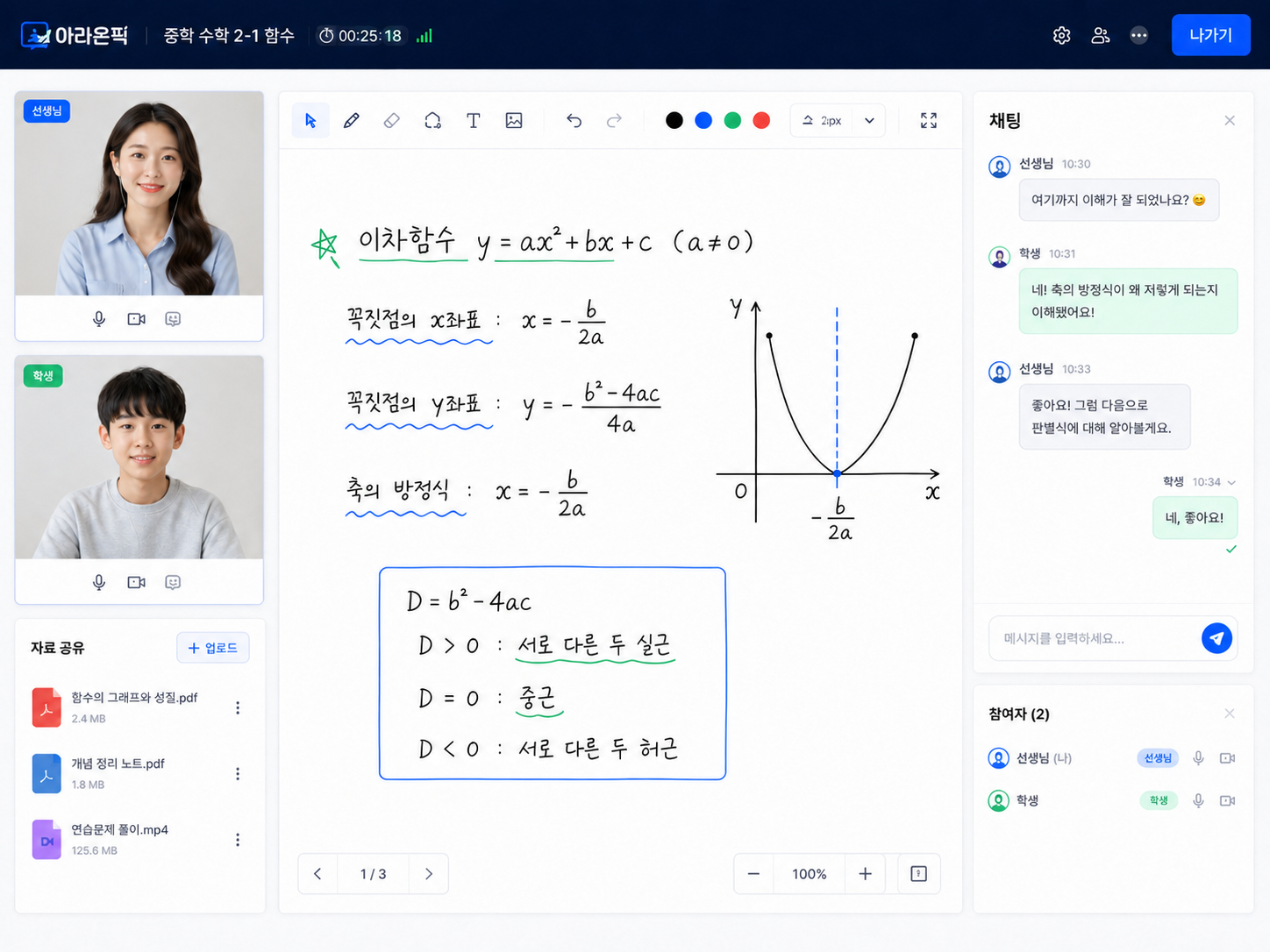Open menu for 함수의 그래프와 성질.pdf
1270x952 pixels.
pos(238,707)
